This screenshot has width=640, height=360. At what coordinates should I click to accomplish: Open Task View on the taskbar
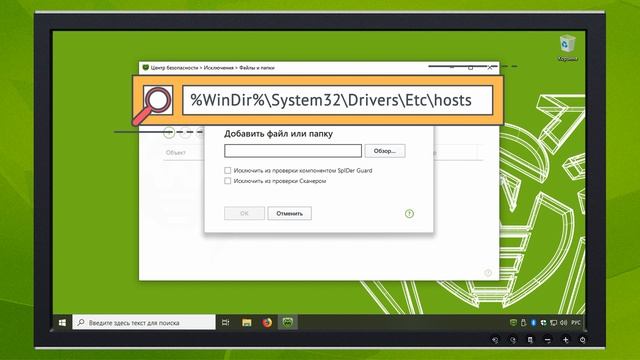coord(225,322)
